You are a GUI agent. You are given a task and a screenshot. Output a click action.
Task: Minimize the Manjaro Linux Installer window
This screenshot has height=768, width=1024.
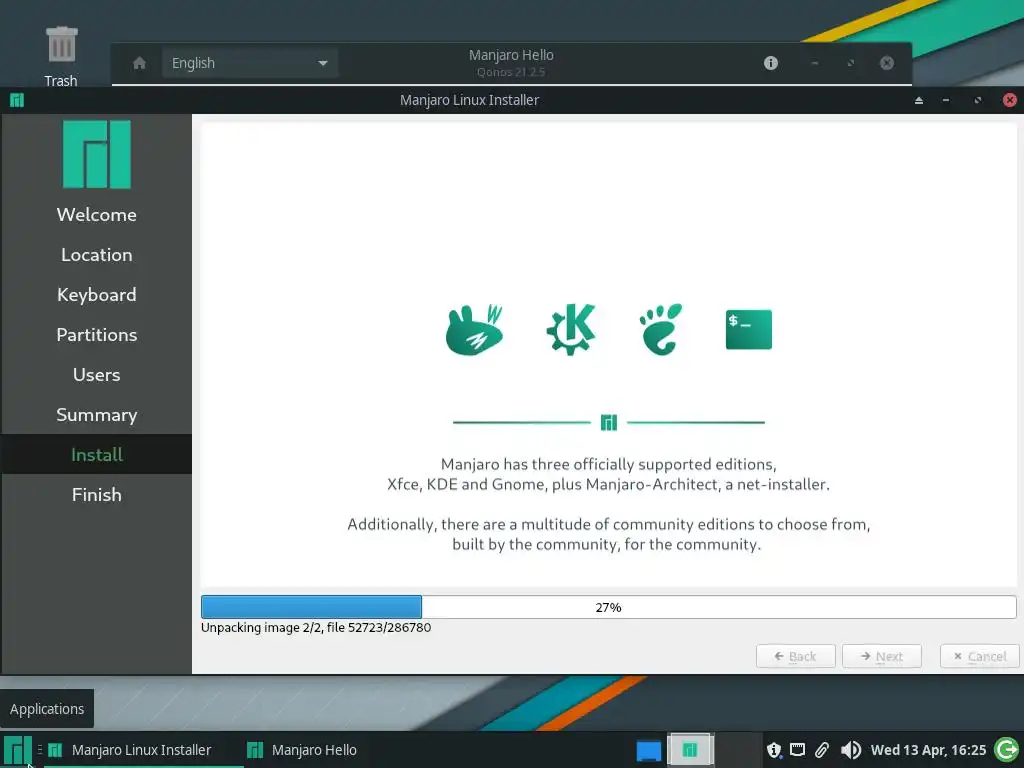pos(946,100)
